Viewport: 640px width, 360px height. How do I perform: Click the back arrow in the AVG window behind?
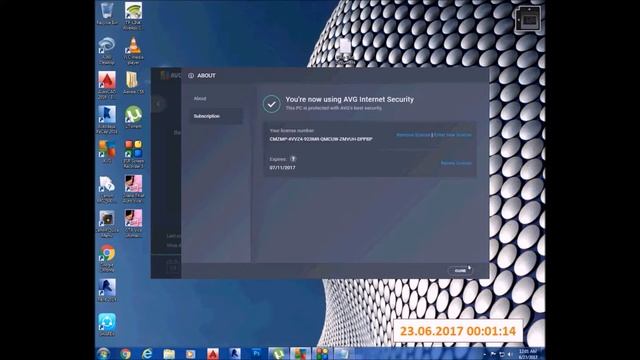(x=158, y=104)
